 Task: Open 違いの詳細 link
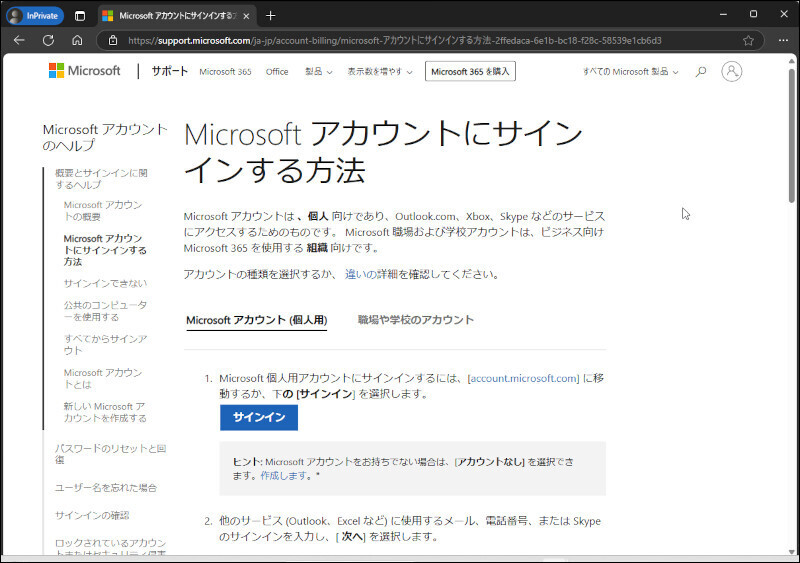pos(371,274)
